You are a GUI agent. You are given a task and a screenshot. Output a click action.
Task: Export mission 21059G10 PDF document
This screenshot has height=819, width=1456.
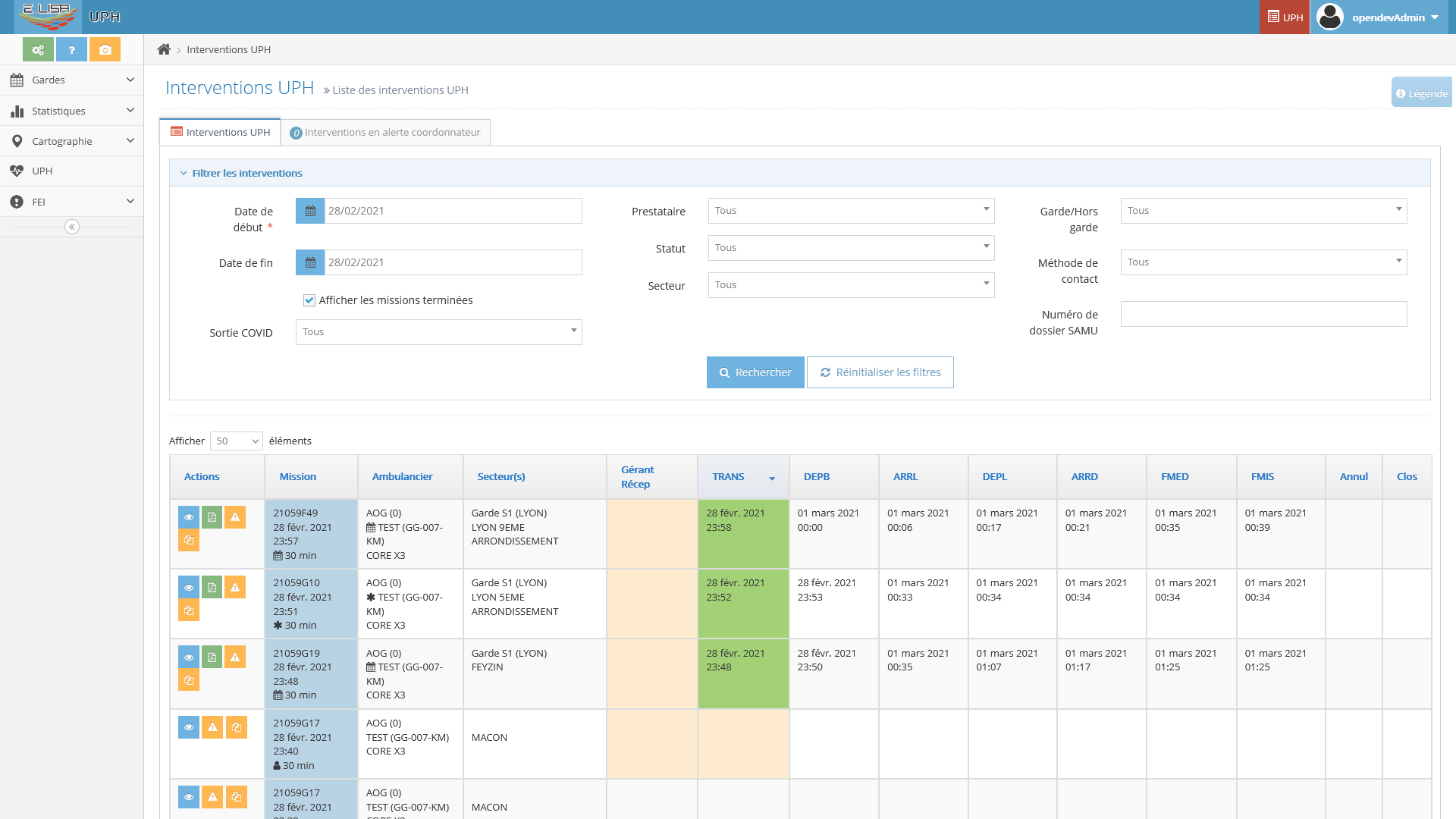(x=212, y=587)
